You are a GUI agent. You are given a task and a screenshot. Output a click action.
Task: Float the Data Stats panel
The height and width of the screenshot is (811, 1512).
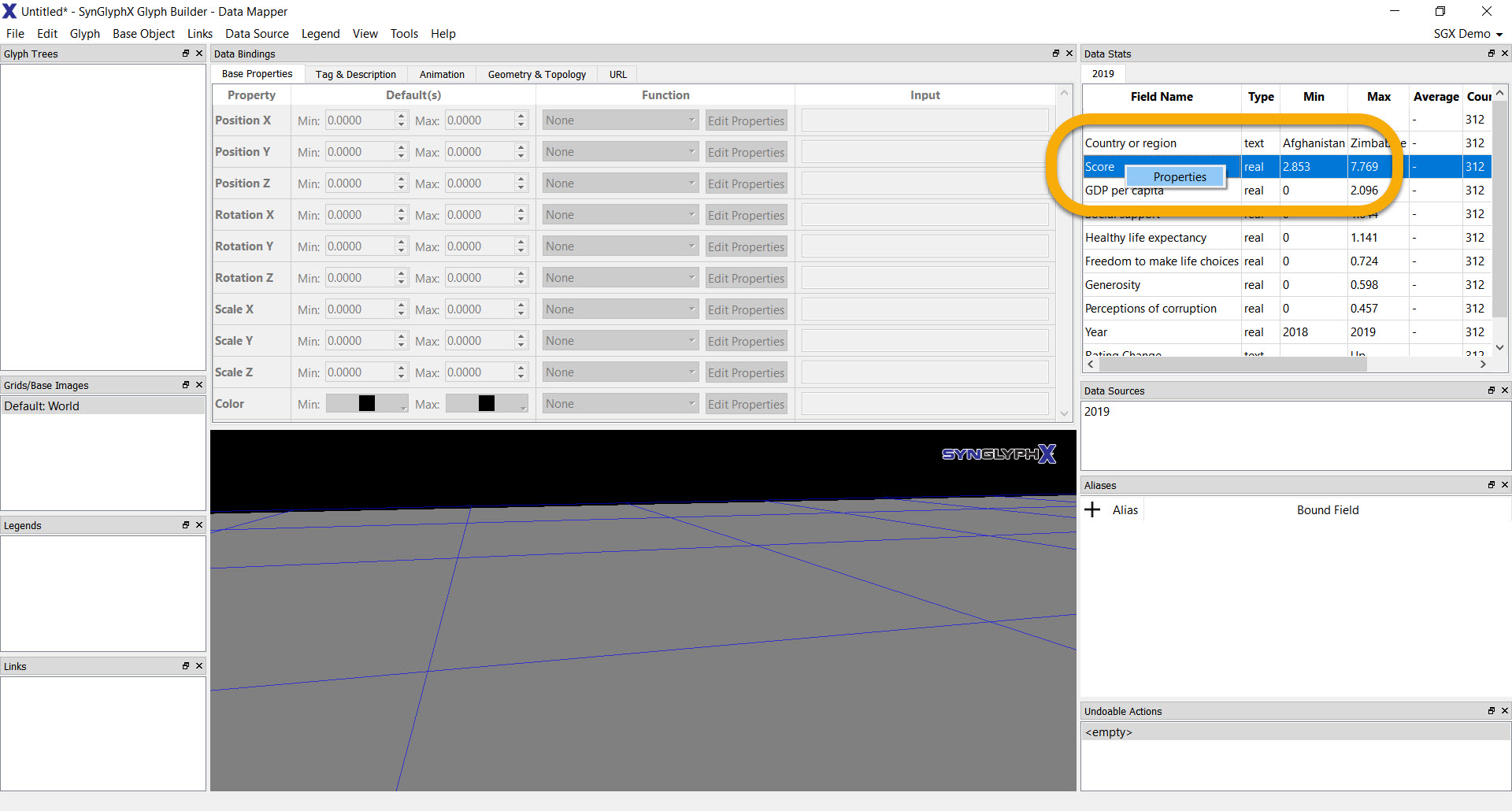tap(1492, 54)
